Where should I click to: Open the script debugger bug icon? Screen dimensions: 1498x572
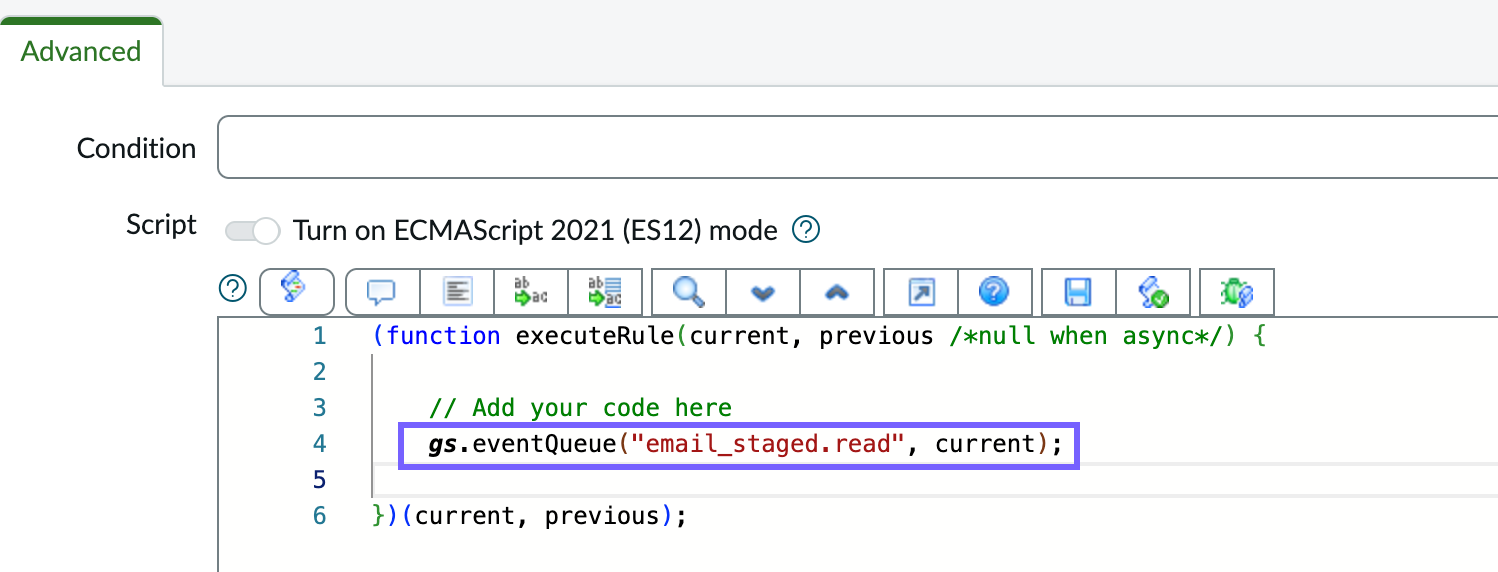pos(1237,292)
